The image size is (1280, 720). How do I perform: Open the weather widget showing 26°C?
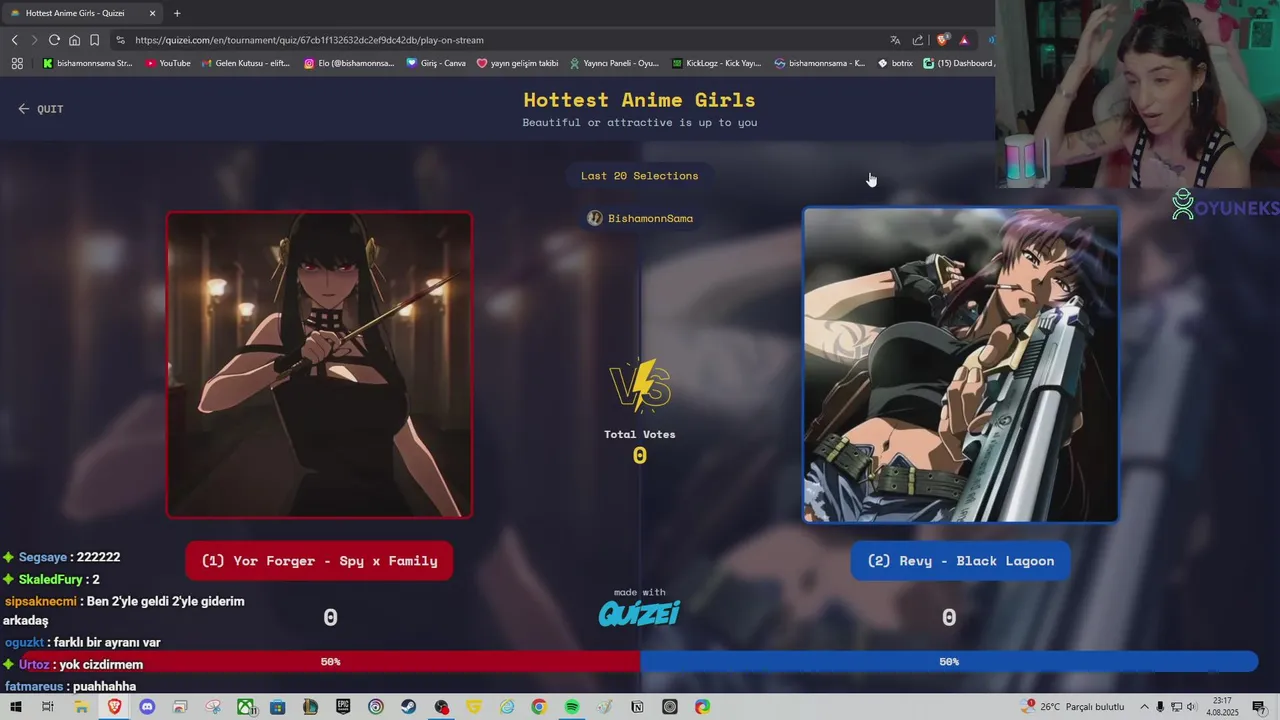pyautogui.click(x=1074, y=707)
